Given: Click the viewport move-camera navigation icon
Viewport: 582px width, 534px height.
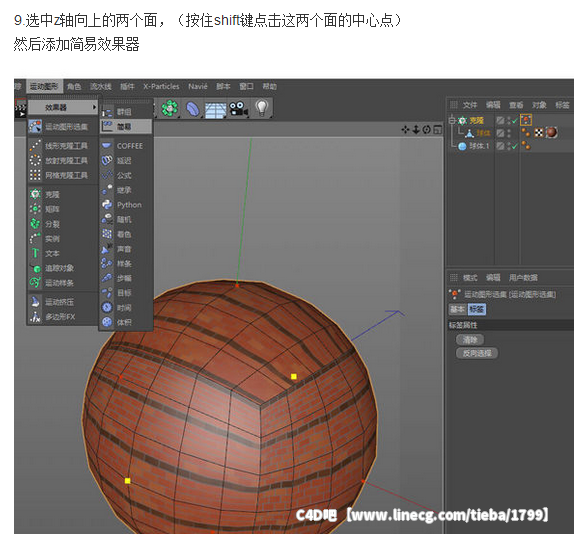Looking at the screenshot, I should pos(405,130).
